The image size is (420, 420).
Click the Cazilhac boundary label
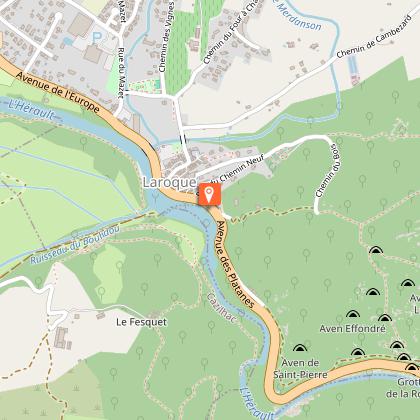click(x=222, y=308)
